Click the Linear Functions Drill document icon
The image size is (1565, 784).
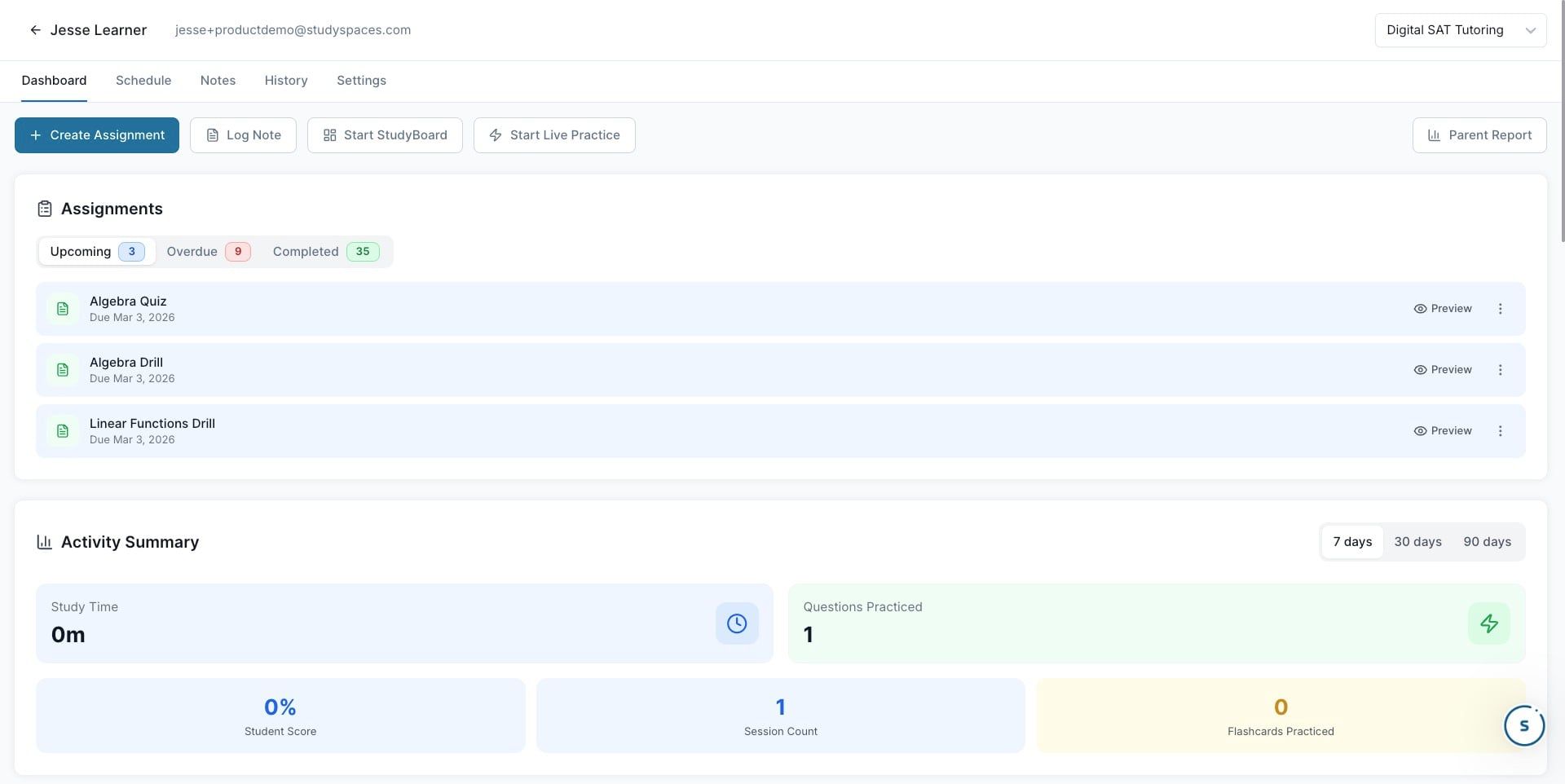coord(63,431)
